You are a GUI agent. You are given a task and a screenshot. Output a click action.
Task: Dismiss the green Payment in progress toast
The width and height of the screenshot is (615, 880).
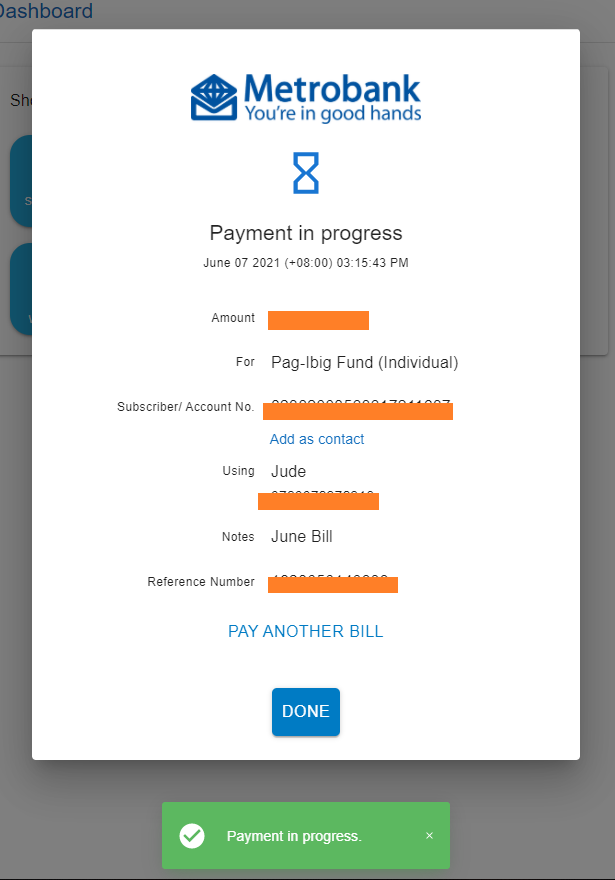[429, 836]
